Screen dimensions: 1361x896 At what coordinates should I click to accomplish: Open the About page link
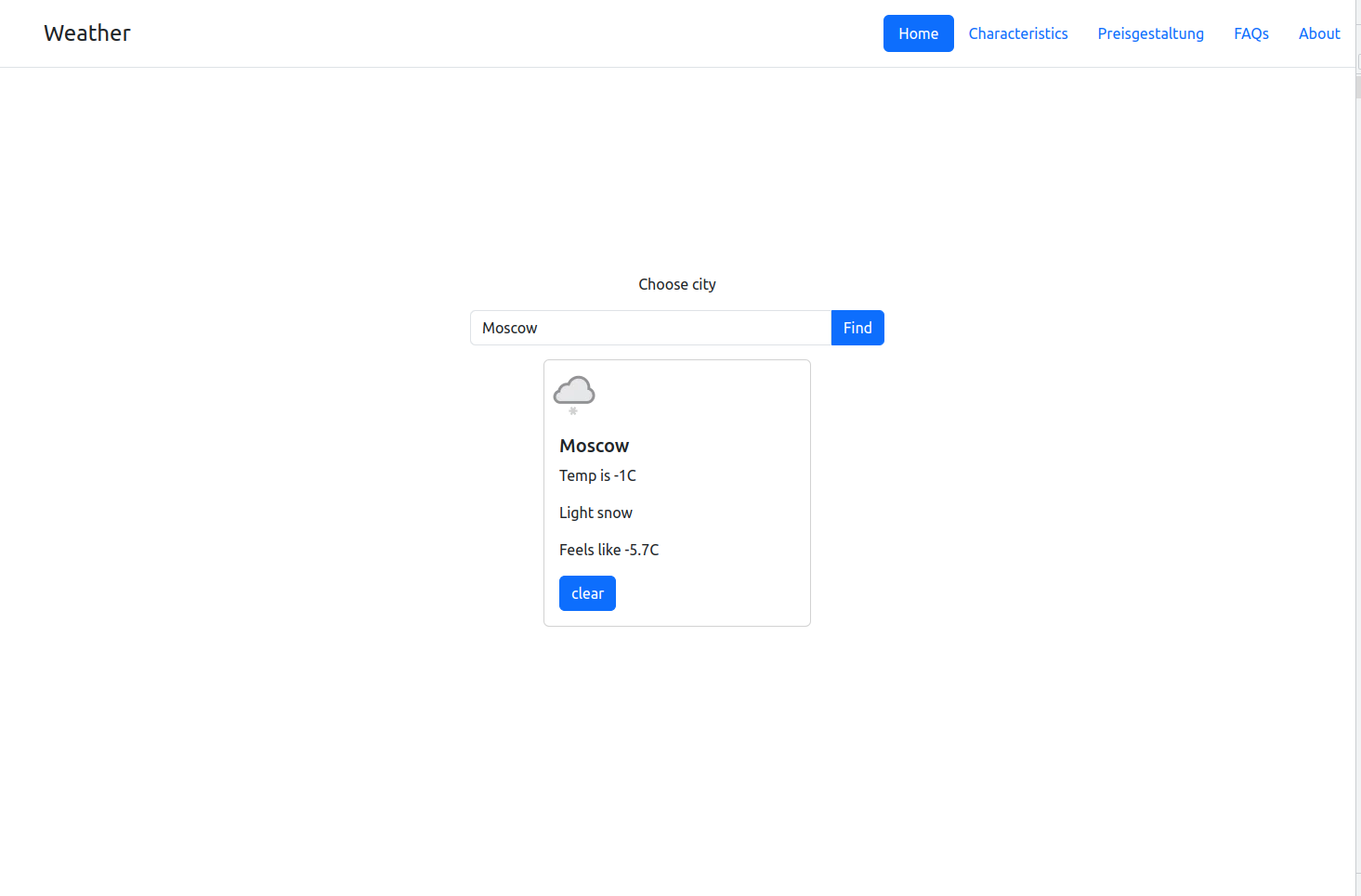1318,33
